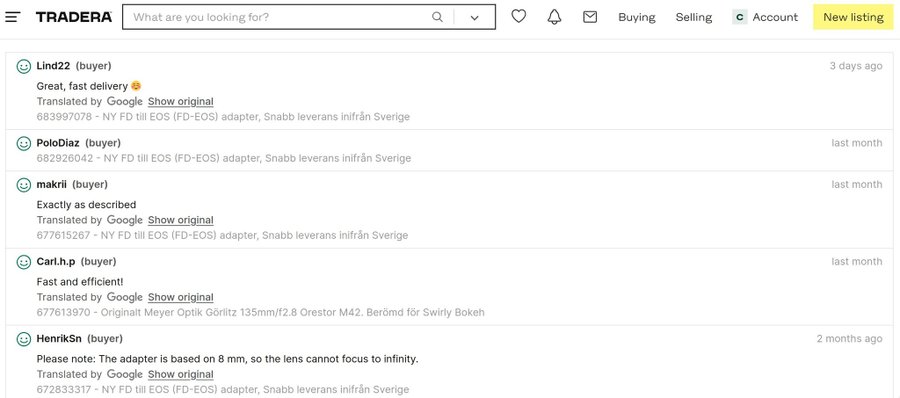Open the Selling menu
This screenshot has width=900, height=398.
coord(693,17)
